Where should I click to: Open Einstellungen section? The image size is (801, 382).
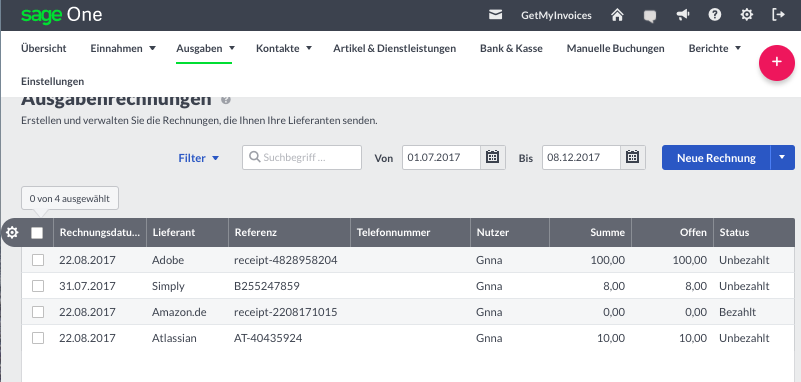coord(53,81)
